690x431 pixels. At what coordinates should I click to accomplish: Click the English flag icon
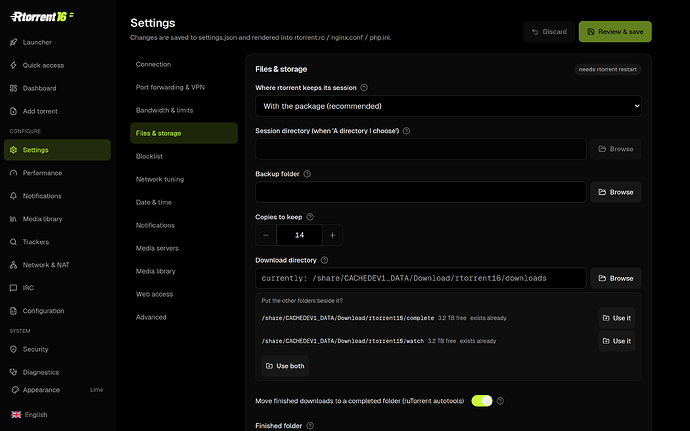16,415
